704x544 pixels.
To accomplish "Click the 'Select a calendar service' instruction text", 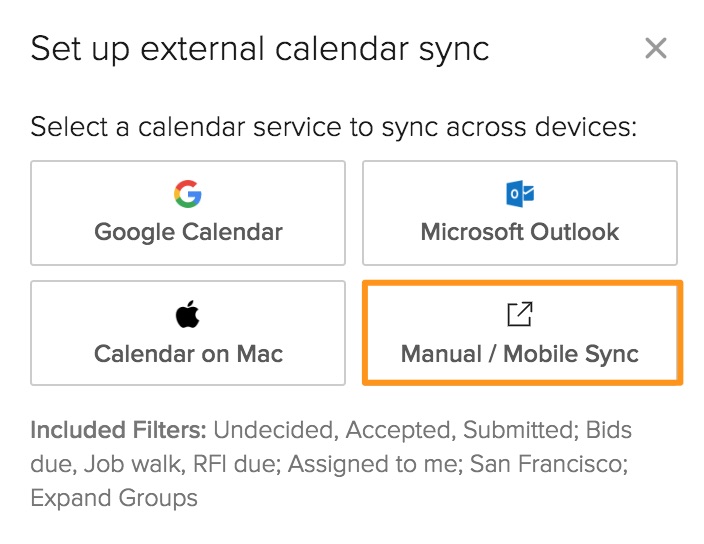I will click(x=334, y=128).
